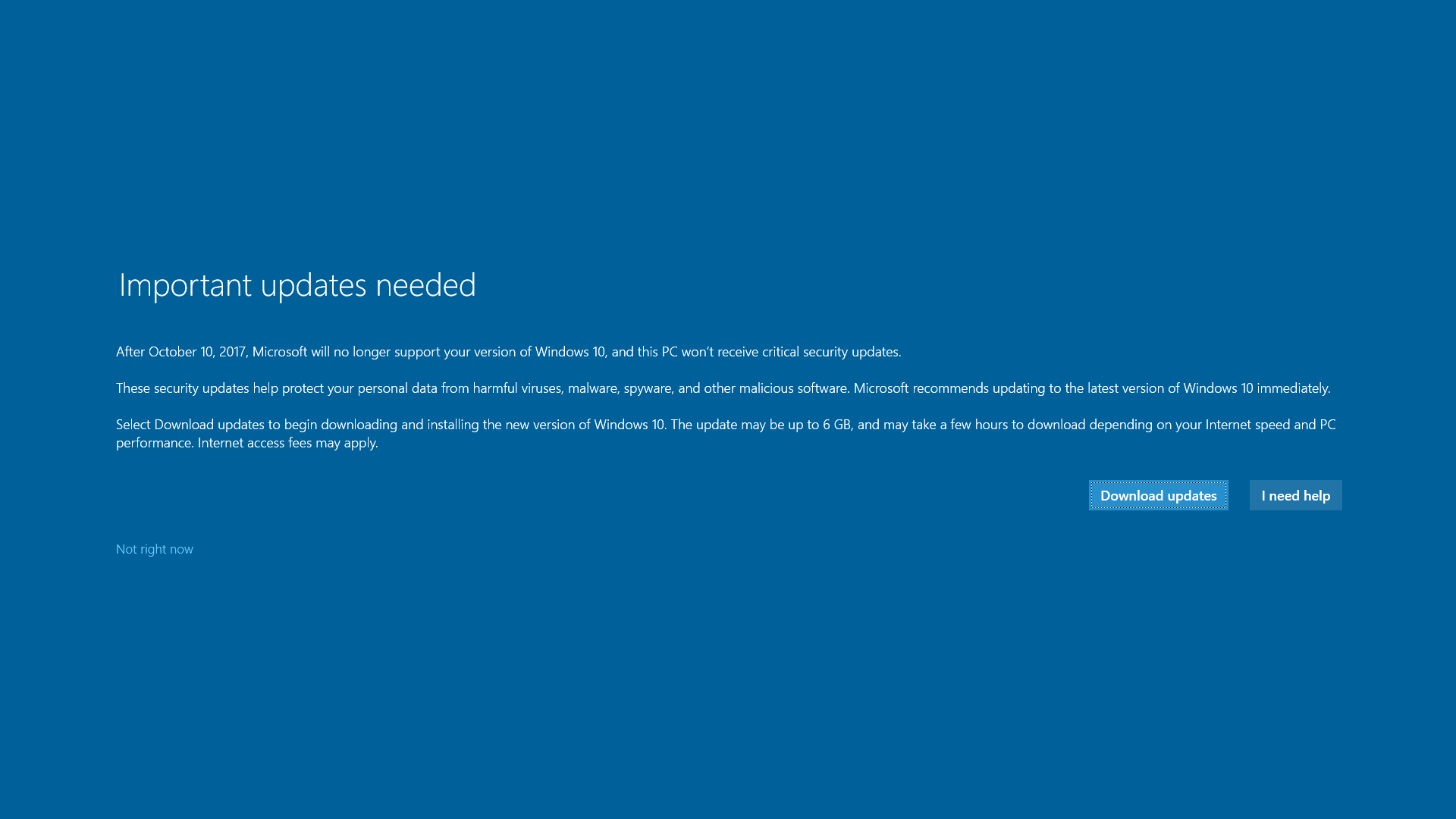Screen dimensions: 1456x819
Task: Click the paragraph starting Select Download updates
Action: point(726,434)
